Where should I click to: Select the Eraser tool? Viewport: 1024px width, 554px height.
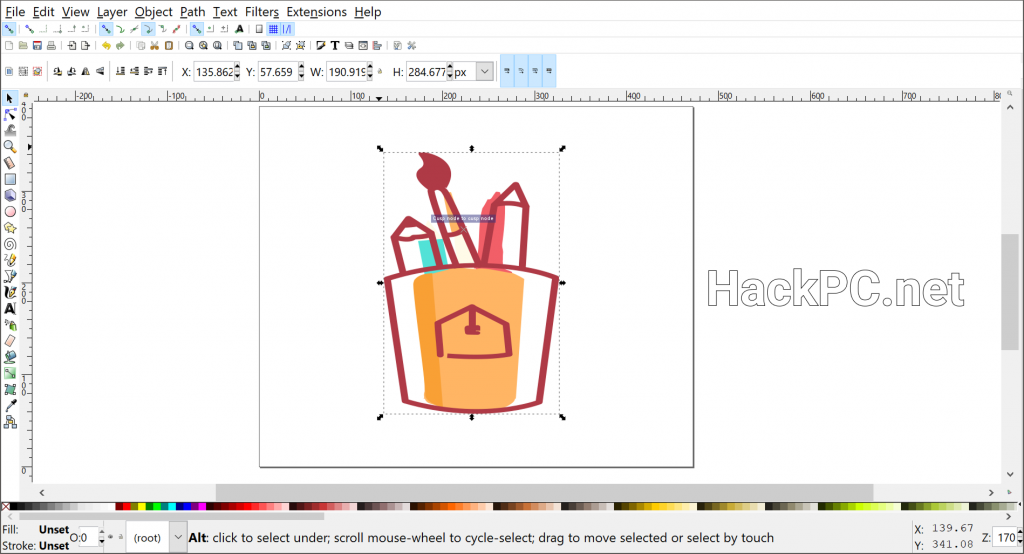pos(10,341)
